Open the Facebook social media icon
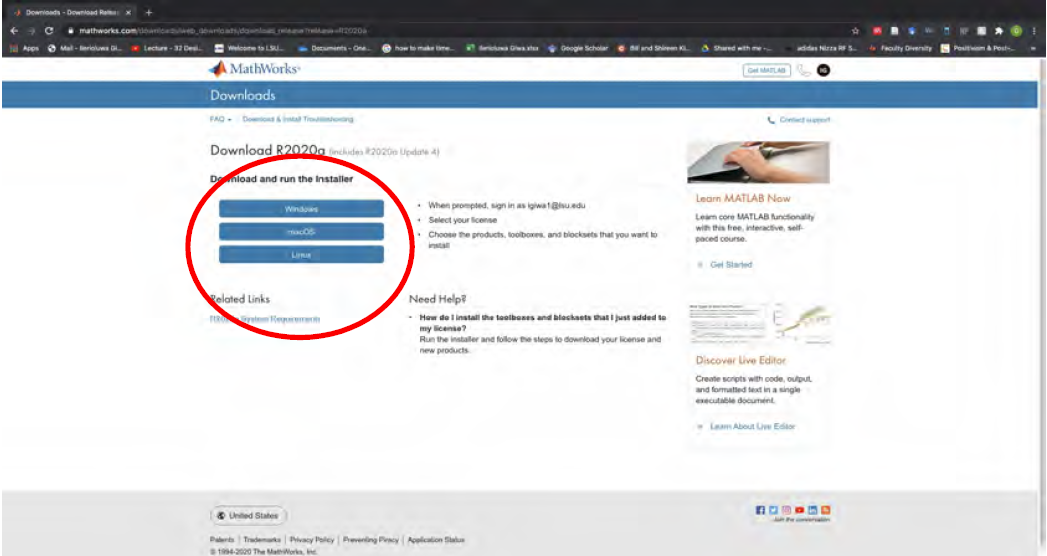 click(762, 510)
